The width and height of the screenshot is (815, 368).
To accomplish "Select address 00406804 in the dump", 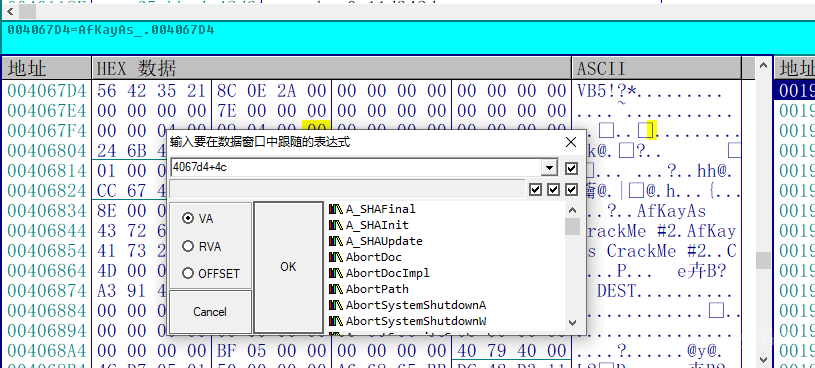I will 47,151.
